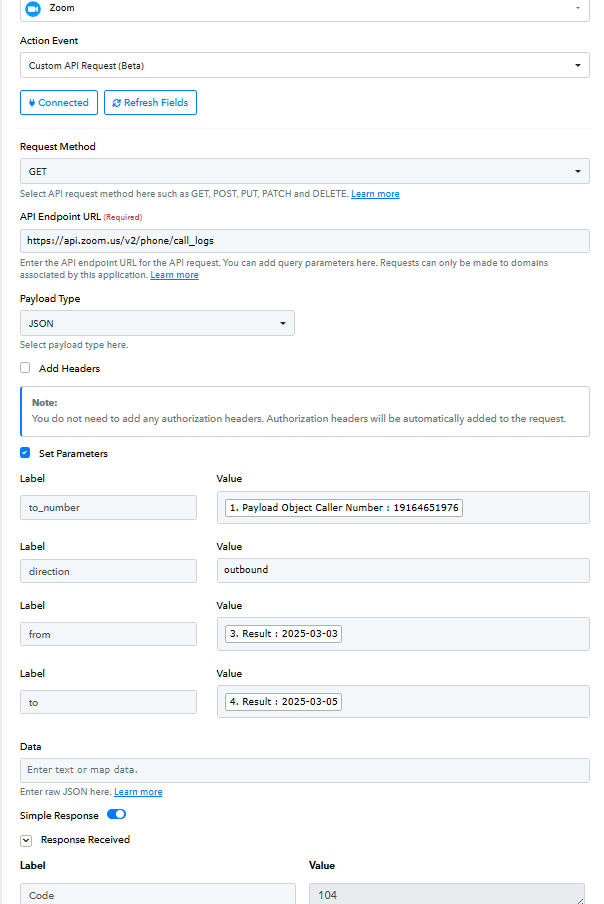Viewport: 604px width, 904px height.
Task: Click the Zoom app logo icon
Action: tap(33, 9)
